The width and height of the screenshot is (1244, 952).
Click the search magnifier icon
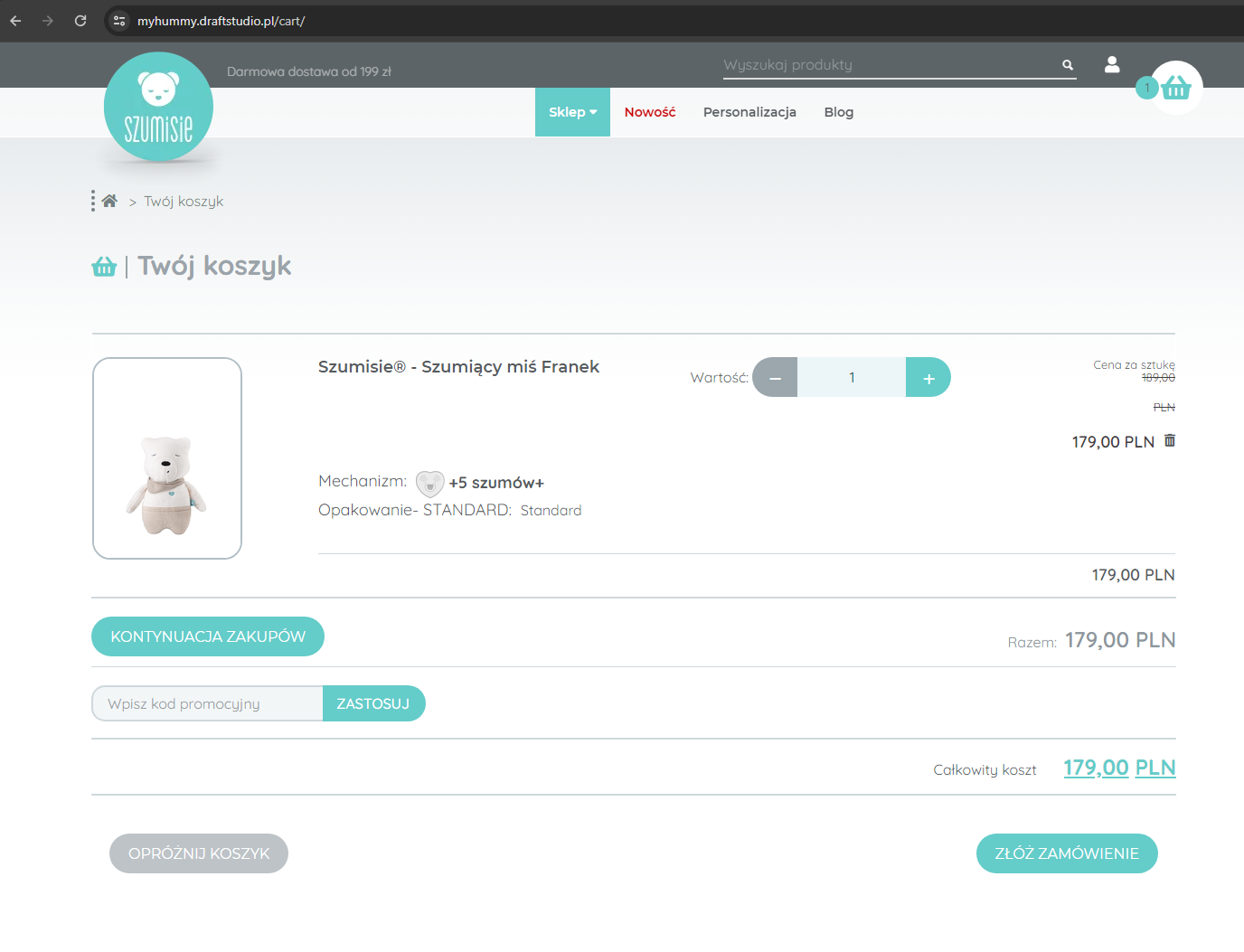pyautogui.click(x=1068, y=65)
